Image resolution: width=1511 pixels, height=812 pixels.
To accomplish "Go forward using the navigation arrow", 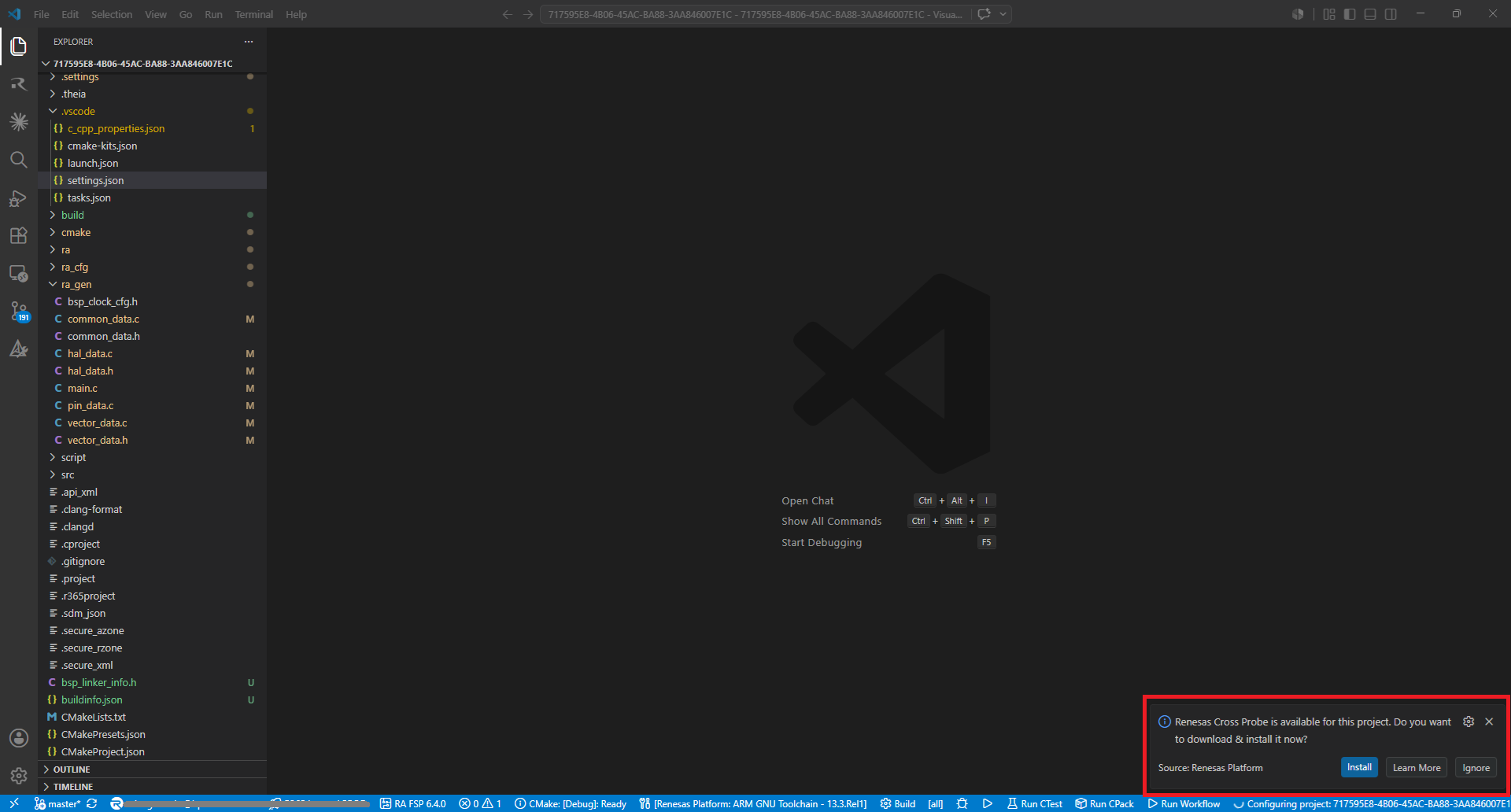I will click(528, 14).
